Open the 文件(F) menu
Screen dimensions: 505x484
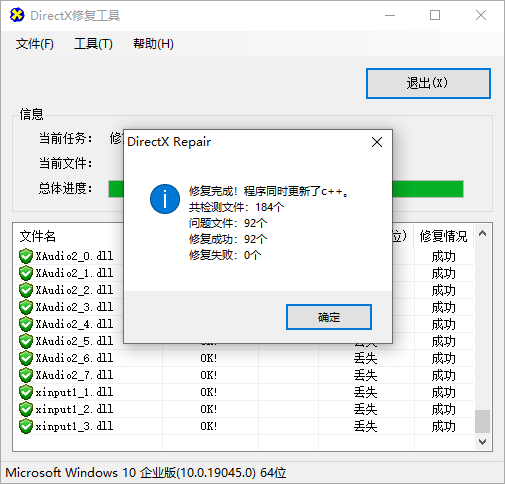[35, 44]
